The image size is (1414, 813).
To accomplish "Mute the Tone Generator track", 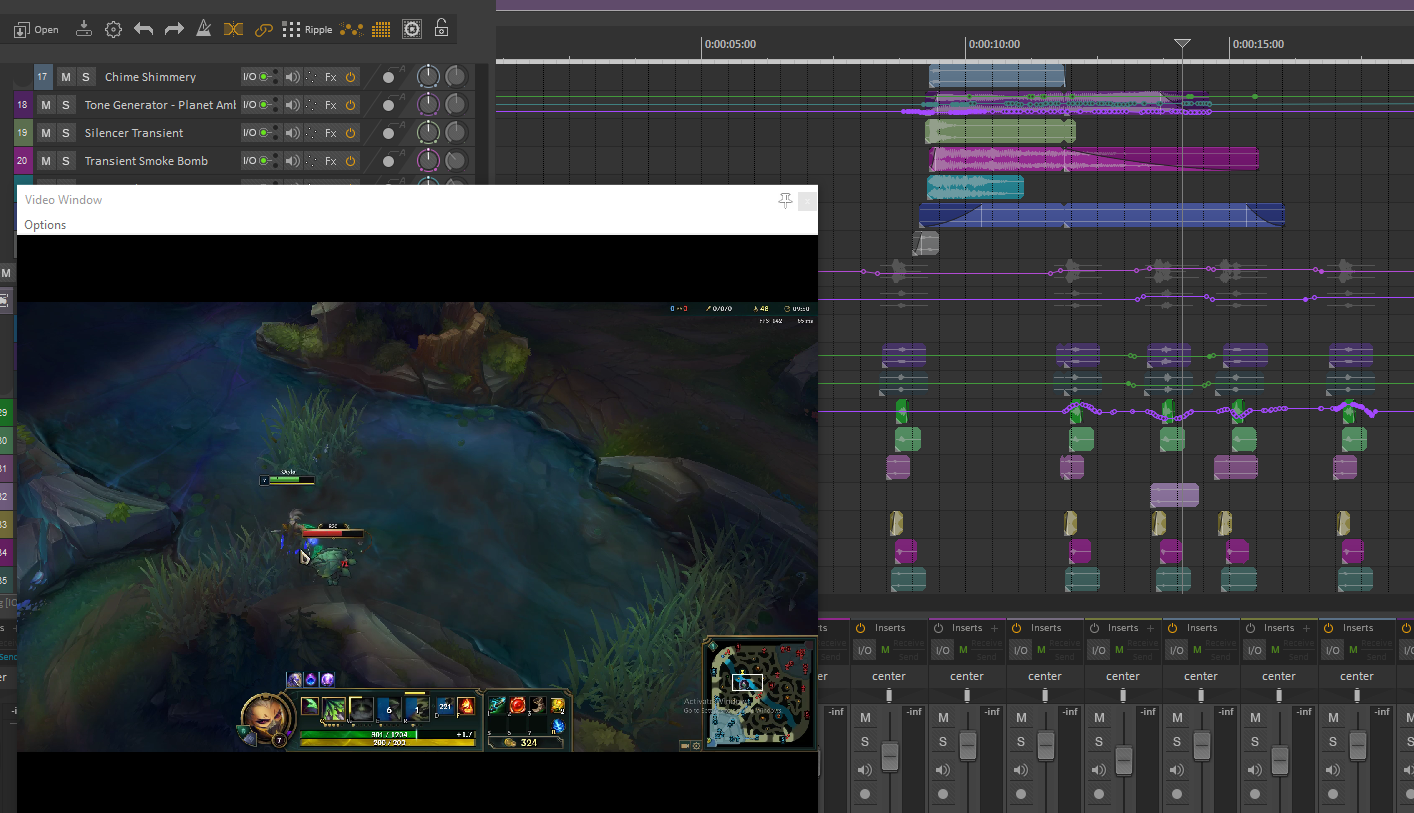I will pos(45,105).
